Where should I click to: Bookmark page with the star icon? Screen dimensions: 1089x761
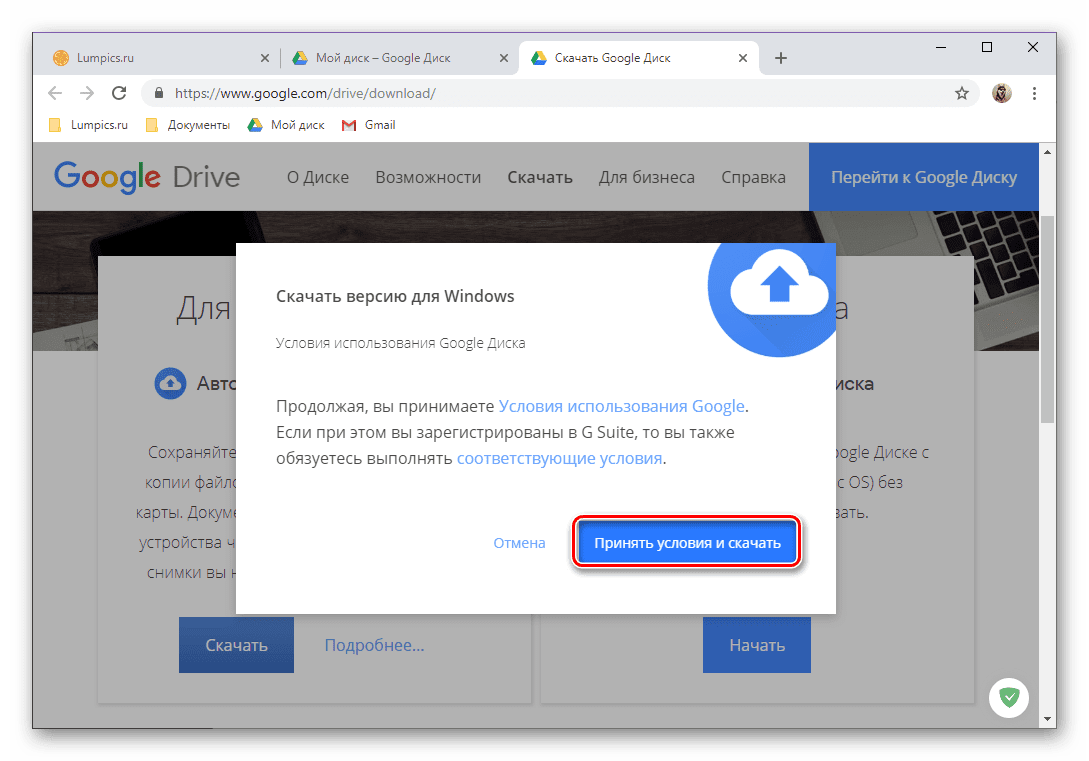pos(961,93)
